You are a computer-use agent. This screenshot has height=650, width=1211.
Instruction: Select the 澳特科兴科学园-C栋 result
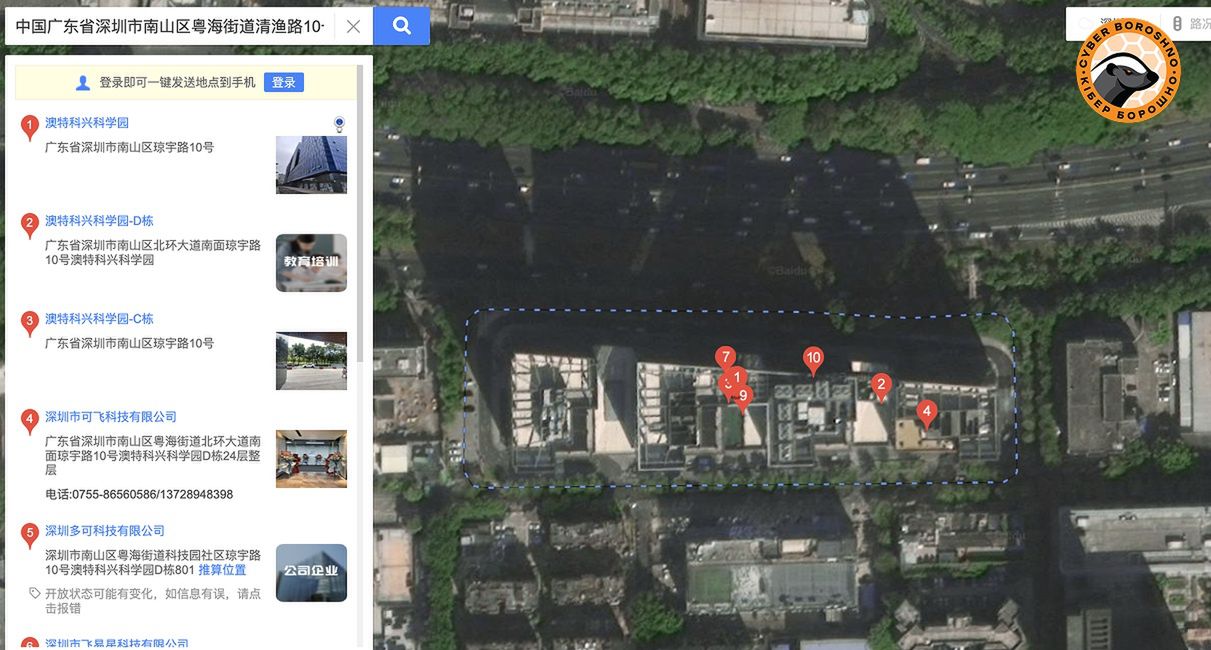[x=99, y=319]
